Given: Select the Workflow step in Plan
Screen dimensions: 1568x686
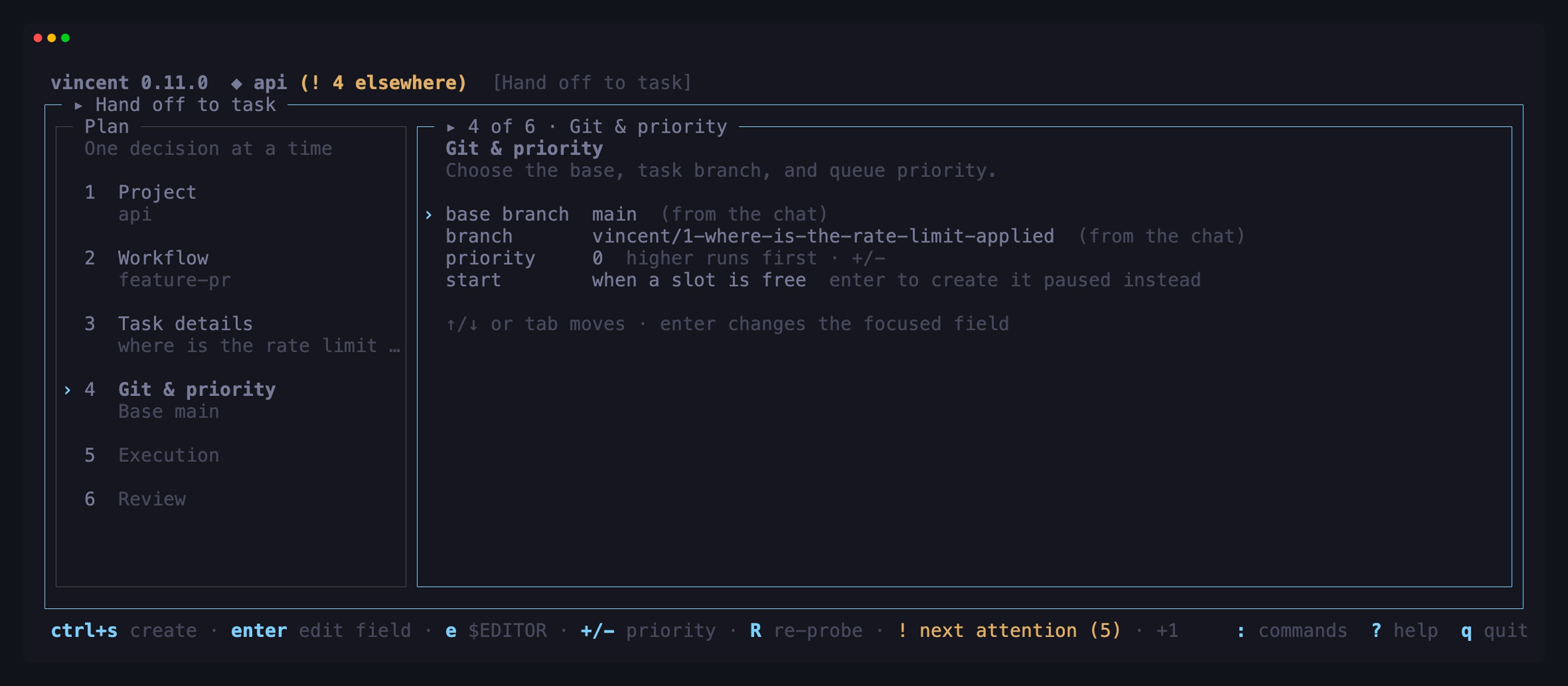Looking at the screenshot, I should [163, 258].
